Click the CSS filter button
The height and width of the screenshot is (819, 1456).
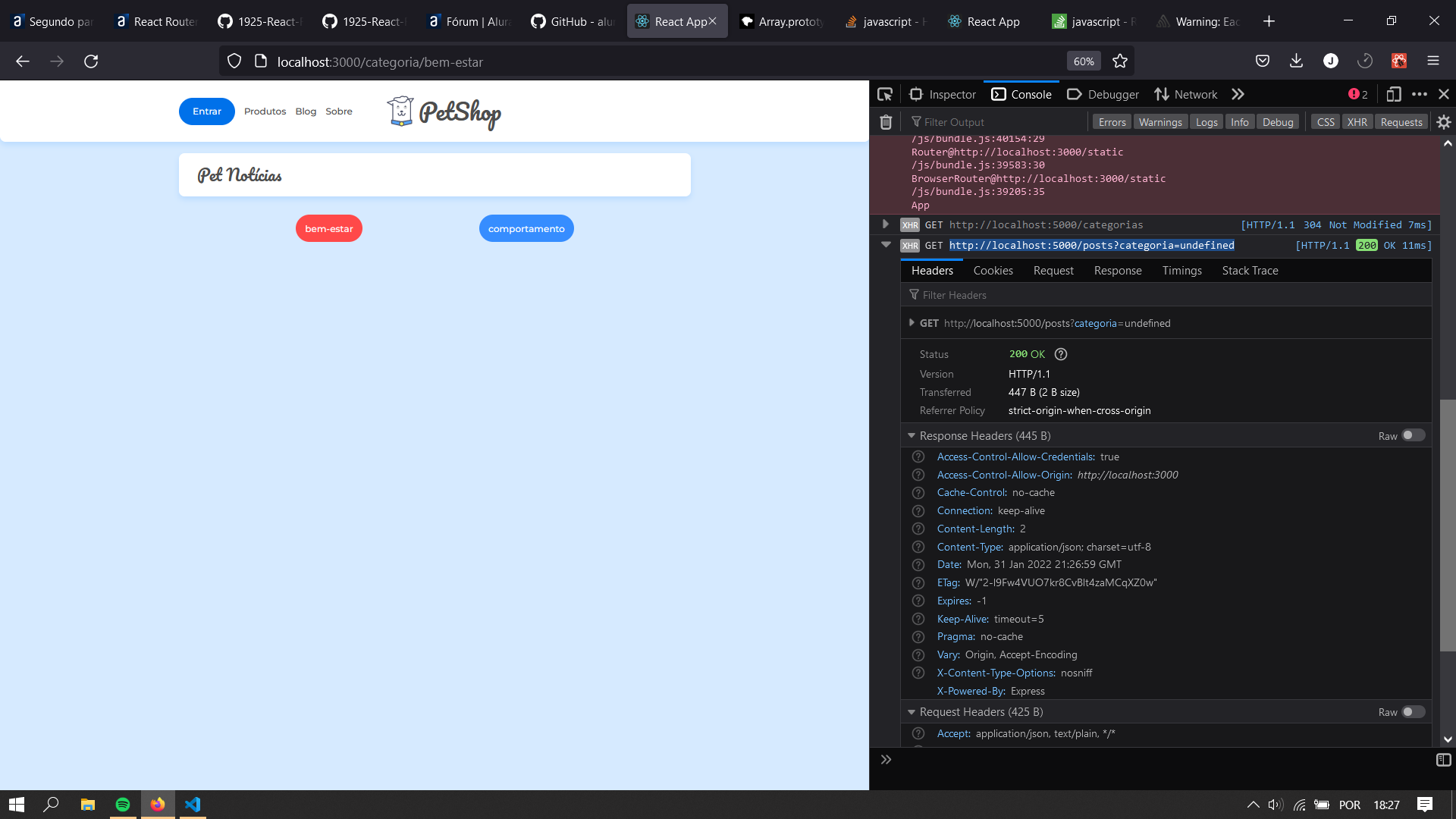[1325, 122]
